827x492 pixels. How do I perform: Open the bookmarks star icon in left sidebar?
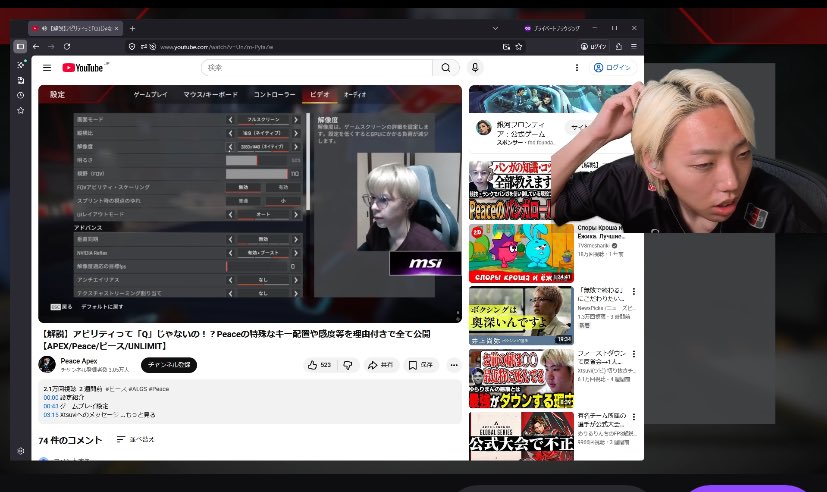[x=21, y=110]
